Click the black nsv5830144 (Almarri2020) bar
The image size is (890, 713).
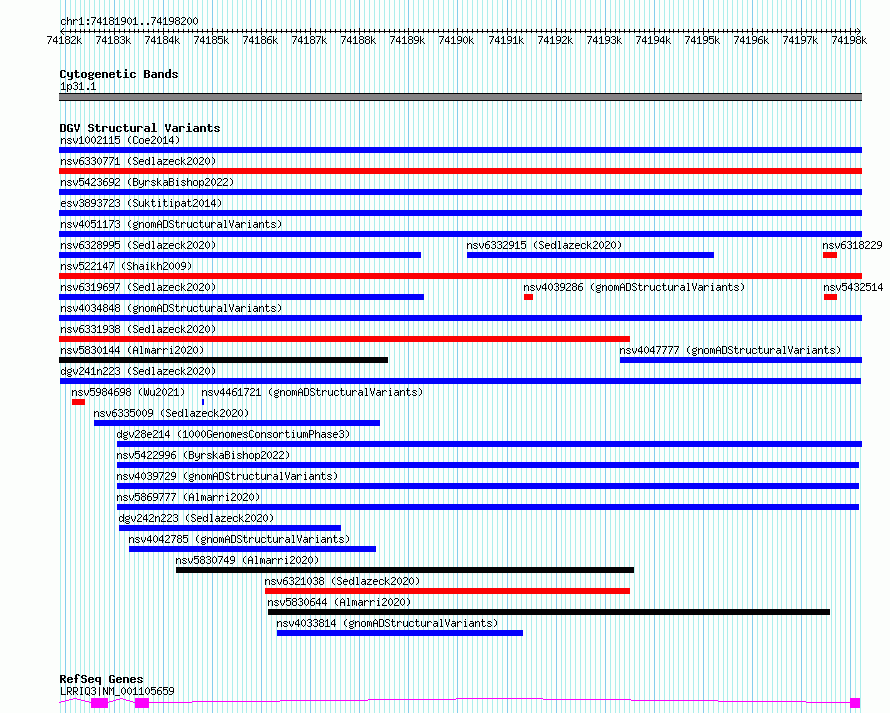(224, 360)
